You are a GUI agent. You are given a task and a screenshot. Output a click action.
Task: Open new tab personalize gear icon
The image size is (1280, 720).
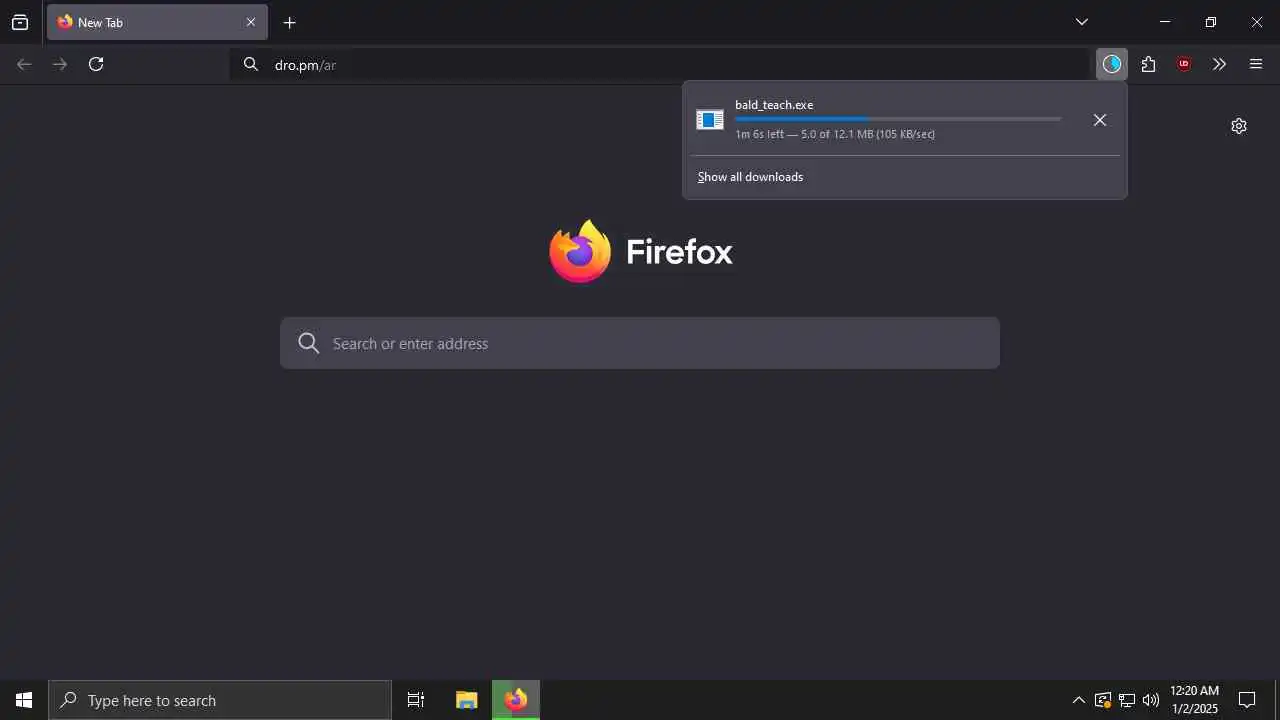tap(1239, 126)
